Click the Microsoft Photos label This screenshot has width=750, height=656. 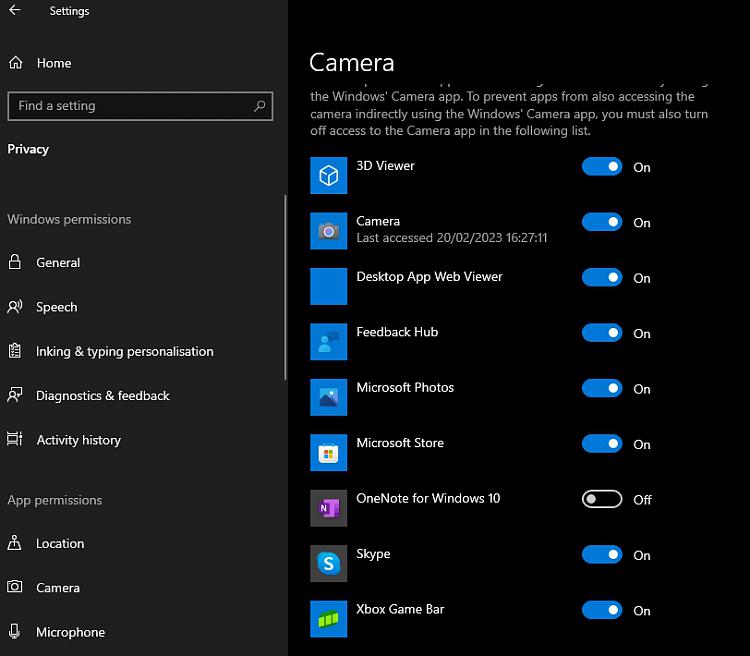click(405, 388)
